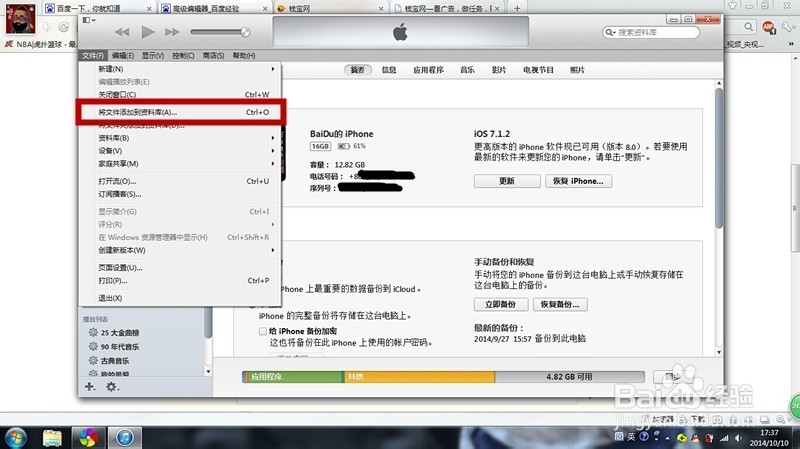Screen dimensions: 800x449
Task: Open File Explorer from the taskbar
Action: 52,438
